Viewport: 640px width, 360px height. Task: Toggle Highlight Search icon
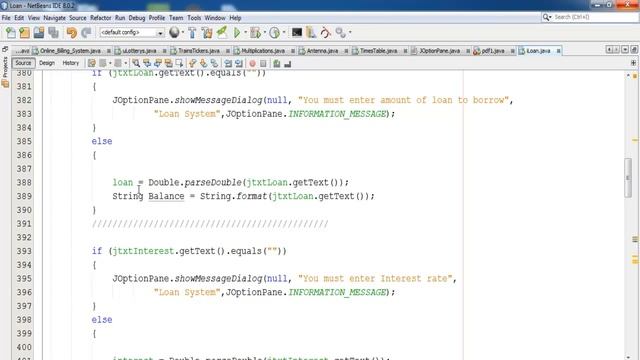[168, 63]
